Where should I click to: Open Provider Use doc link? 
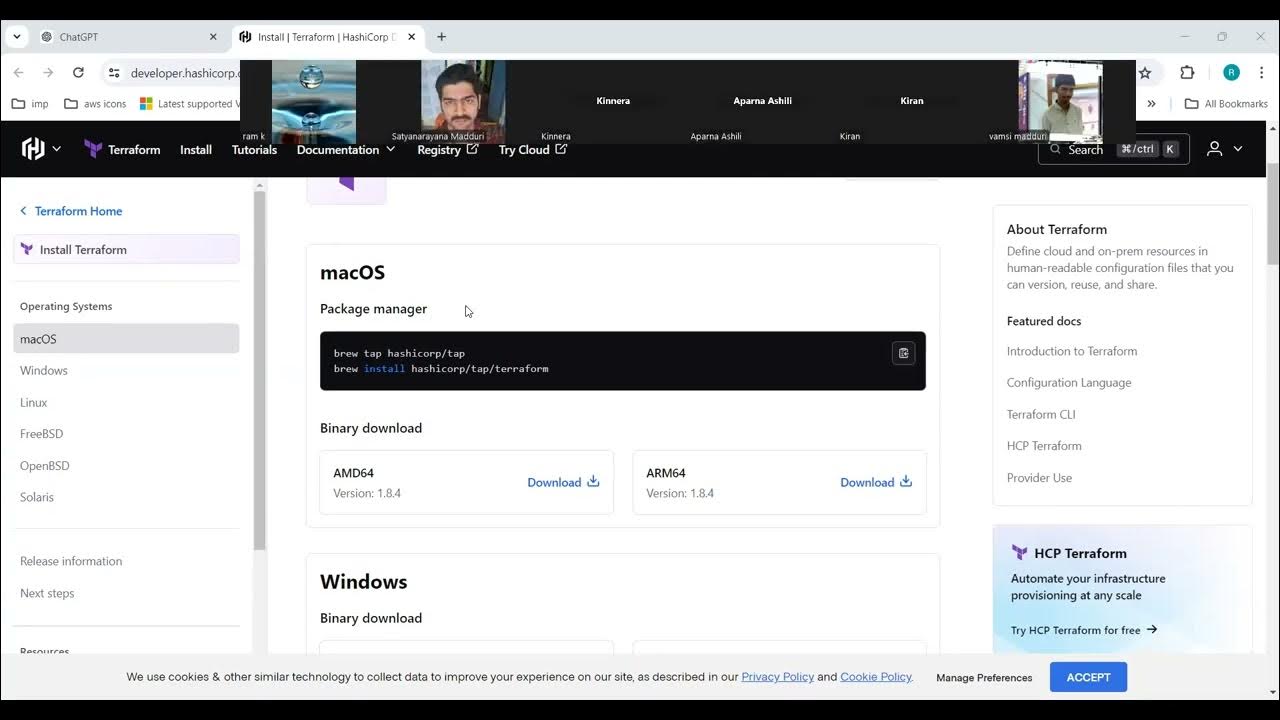tap(1039, 478)
